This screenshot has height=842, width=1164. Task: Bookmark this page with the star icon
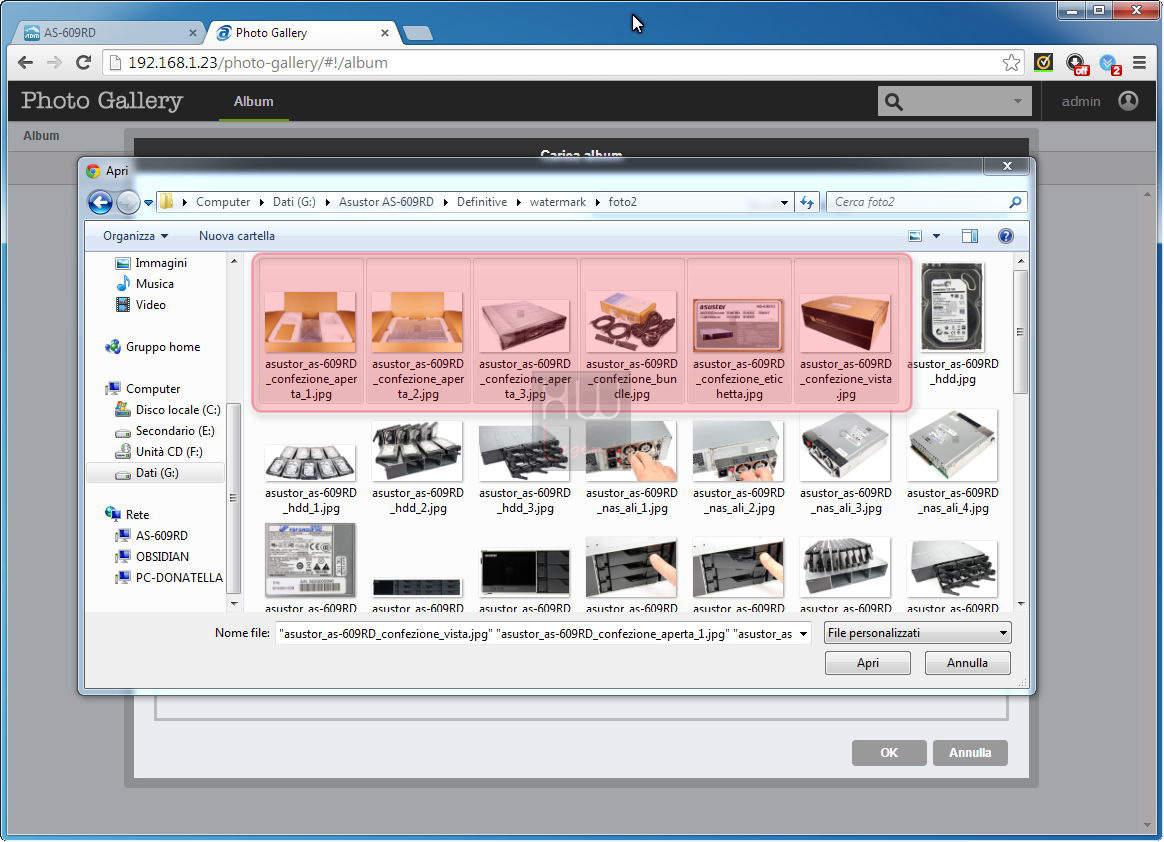tap(1010, 62)
